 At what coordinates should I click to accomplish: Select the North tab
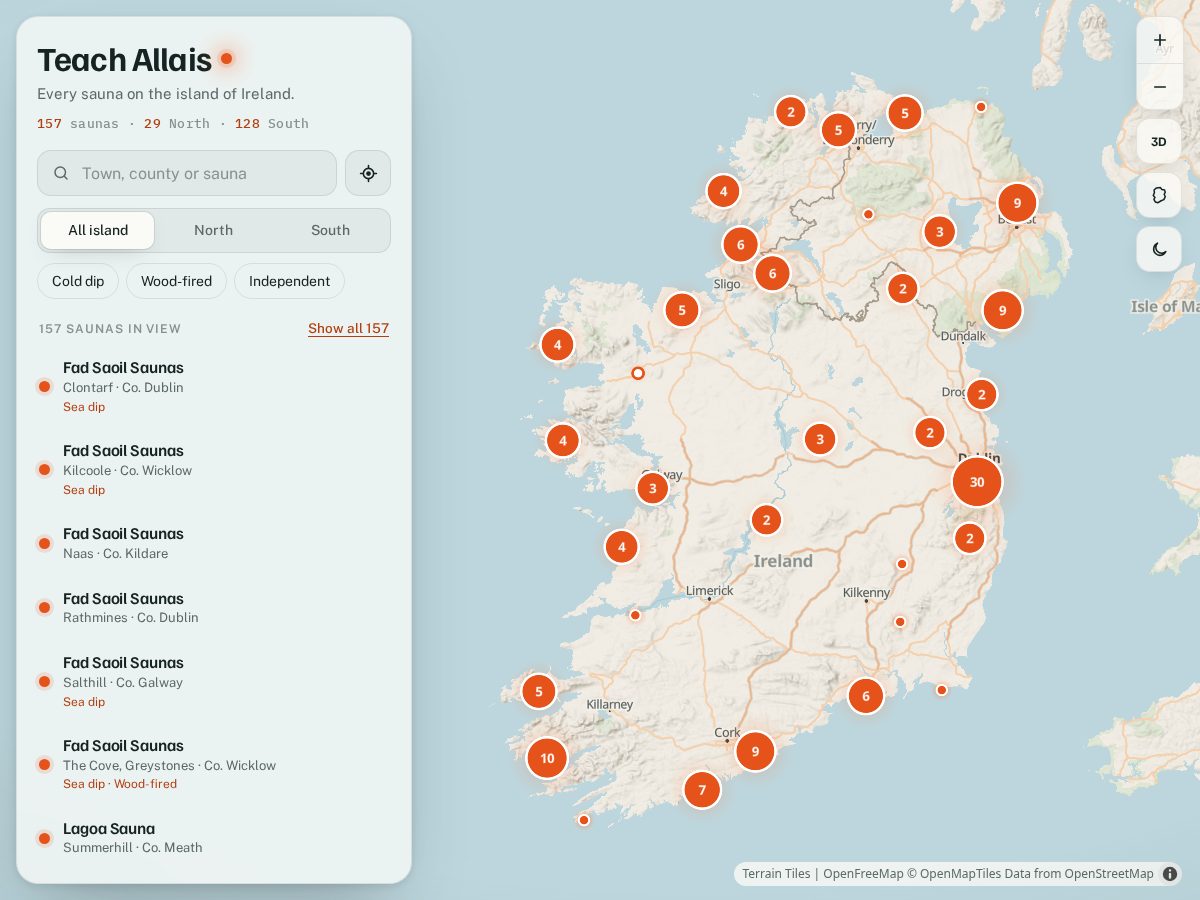point(213,230)
